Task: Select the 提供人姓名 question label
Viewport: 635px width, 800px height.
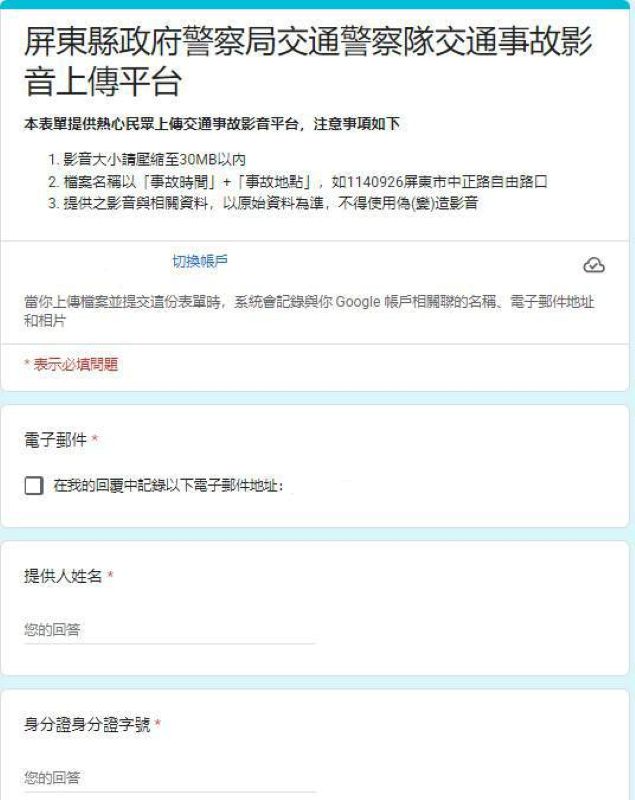Action: (x=63, y=576)
